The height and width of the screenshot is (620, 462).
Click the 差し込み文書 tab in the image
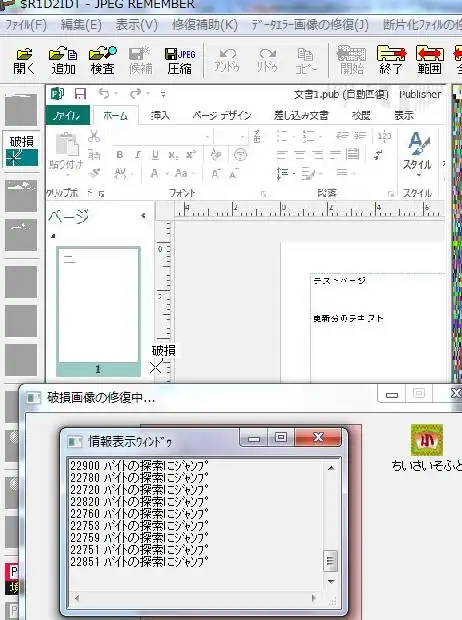301,115
